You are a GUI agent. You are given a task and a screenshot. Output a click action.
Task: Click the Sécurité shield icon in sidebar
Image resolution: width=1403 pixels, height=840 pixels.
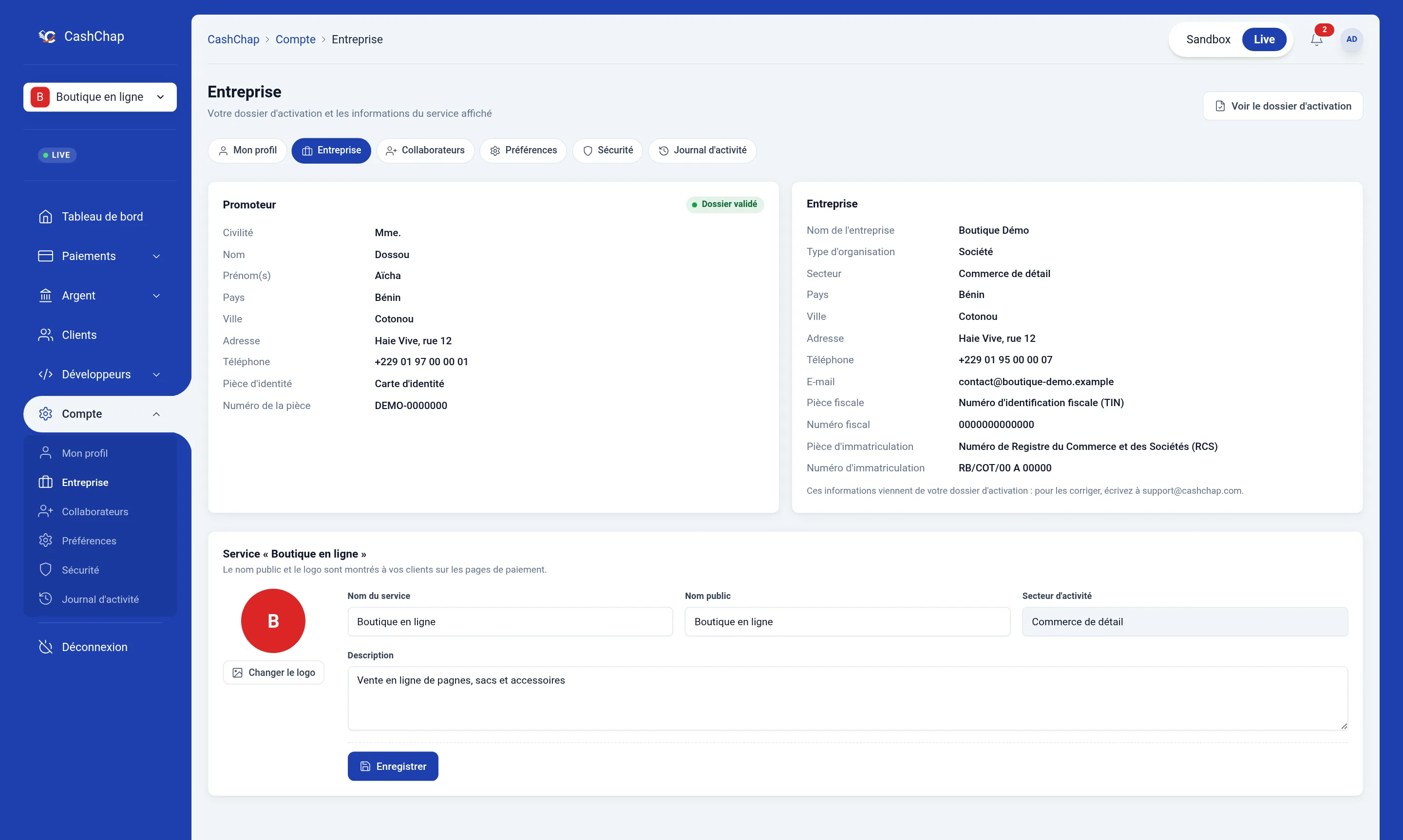45,569
